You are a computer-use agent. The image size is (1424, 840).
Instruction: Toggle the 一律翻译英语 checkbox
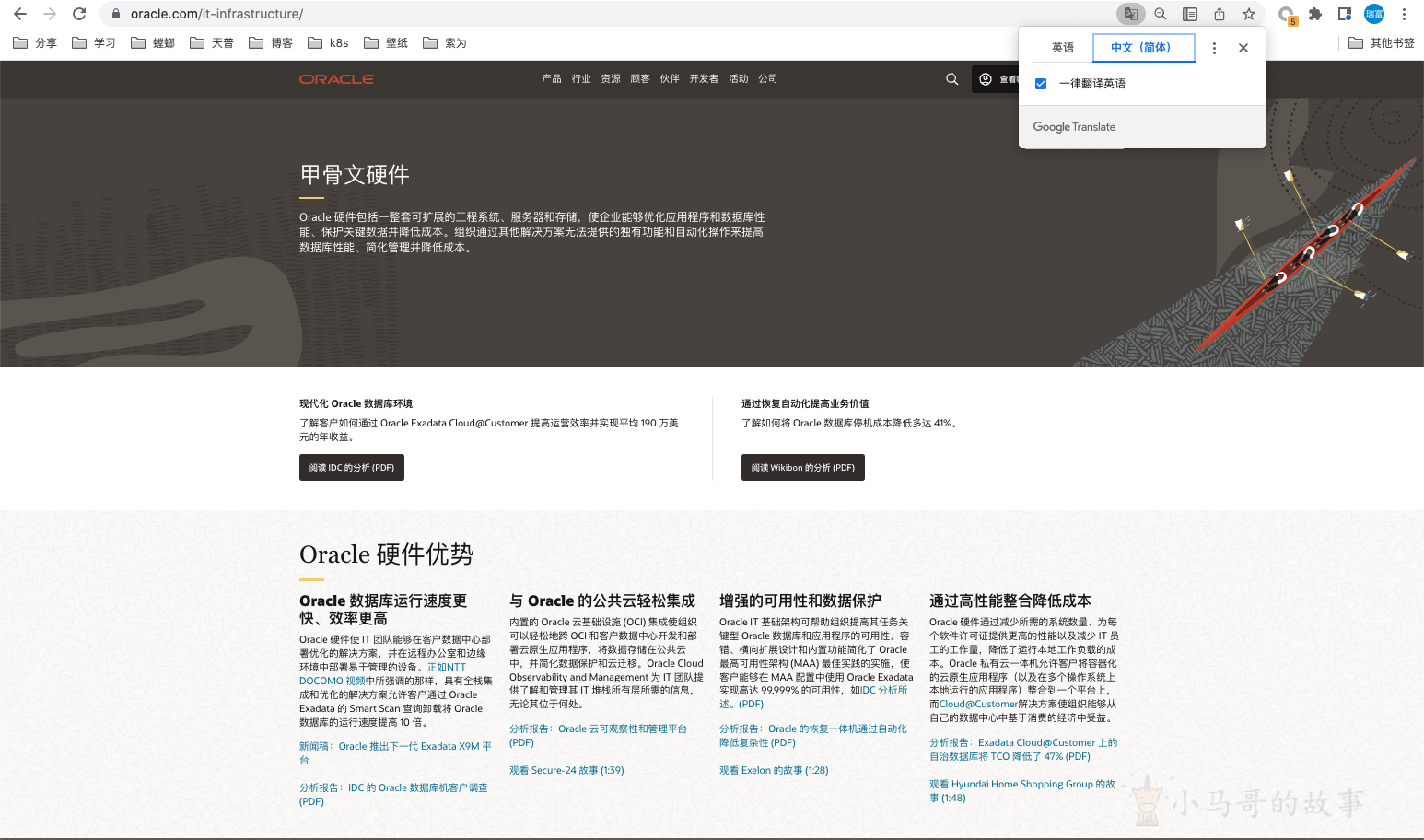[x=1041, y=84]
